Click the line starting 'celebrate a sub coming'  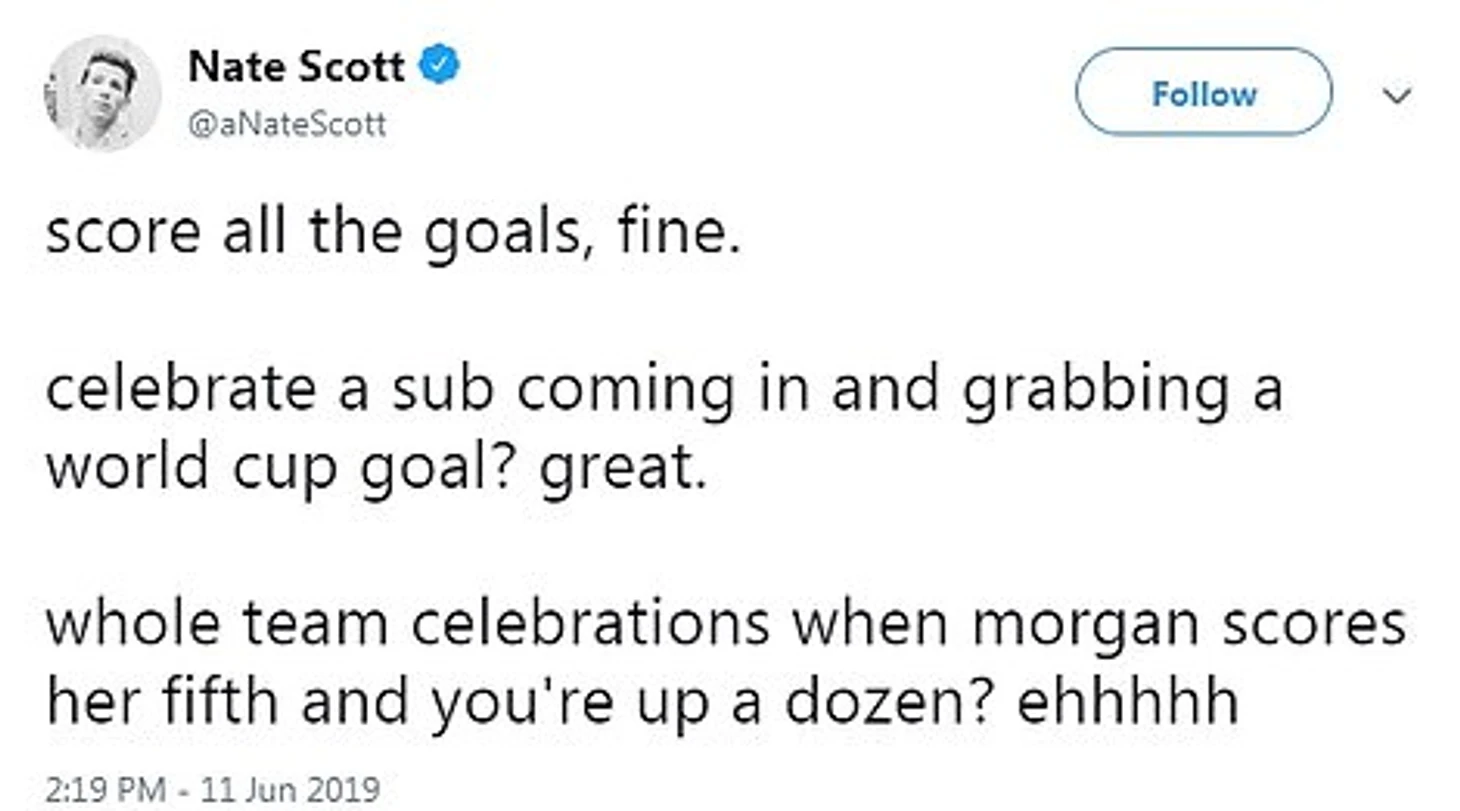point(664,392)
